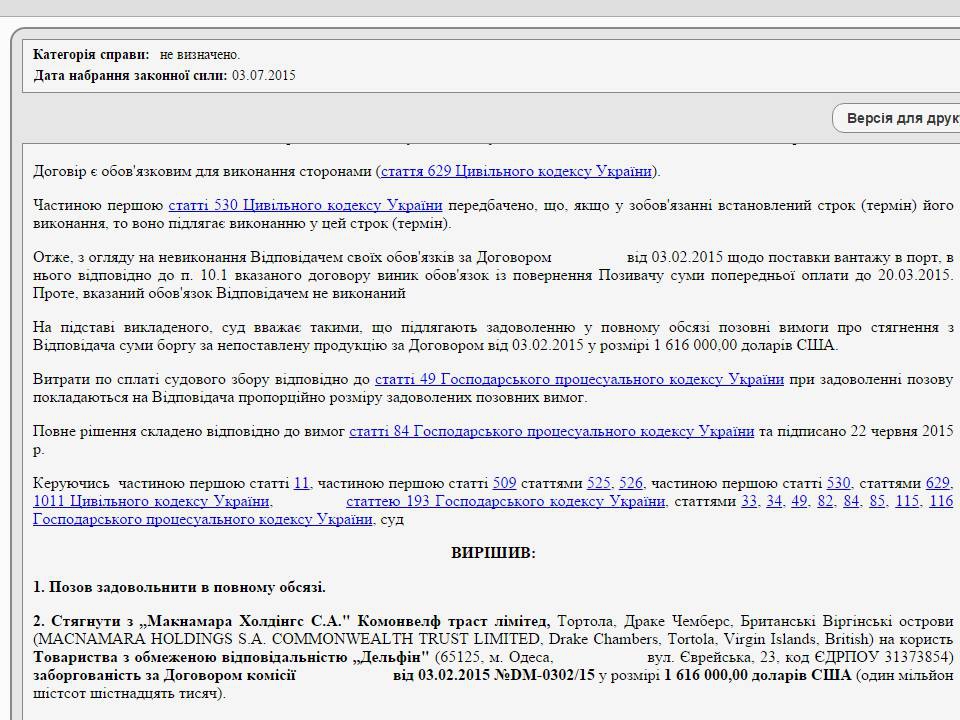Screen dimensions: 960x720
Task: Click article link 49 in the numbered list
Action: (x=799, y=501)
